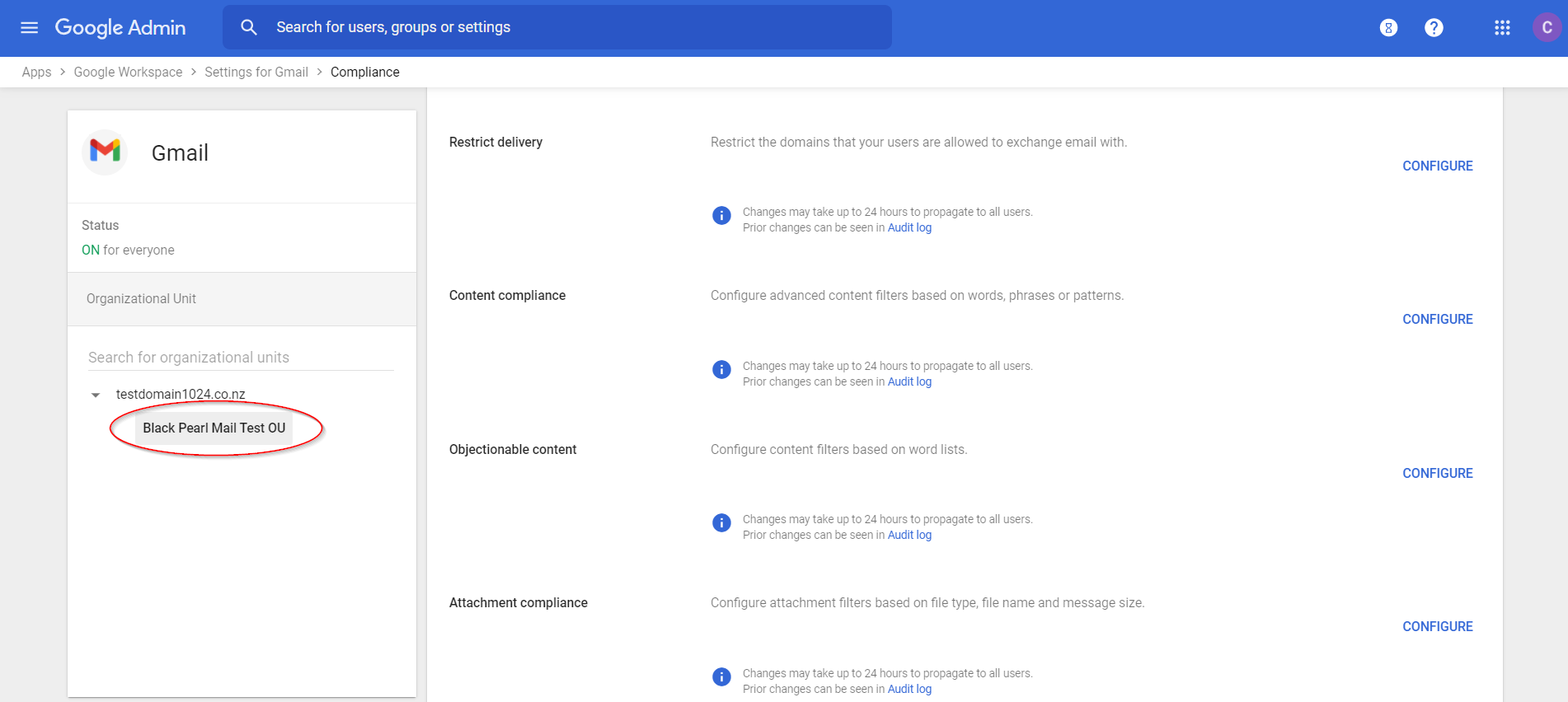Image resolution: width=1568 pixels, height=702 pixels.
Task: Configure Attachment compliance setting
Action: 1438,626
